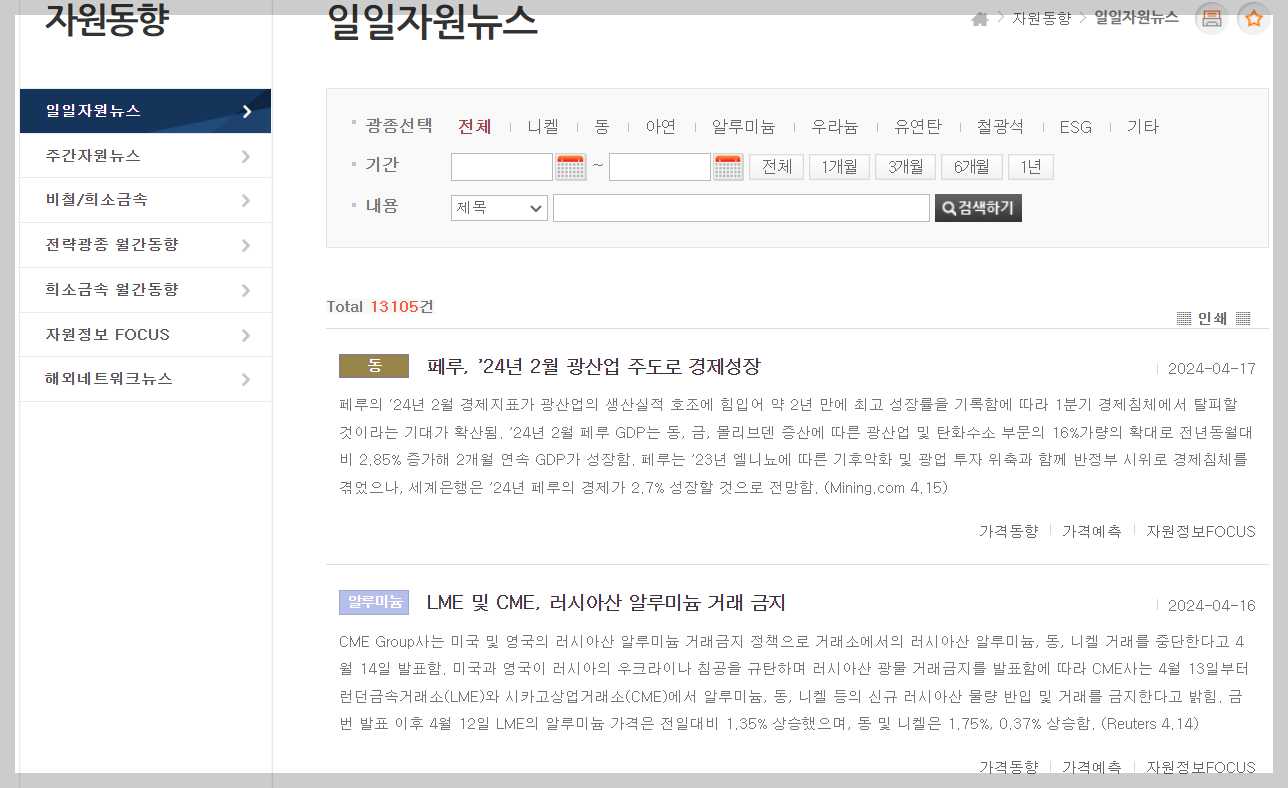The image size is (1288, 788).
Task: Click 자원동향 in the breadcrumb
Action: [1041, 18]
